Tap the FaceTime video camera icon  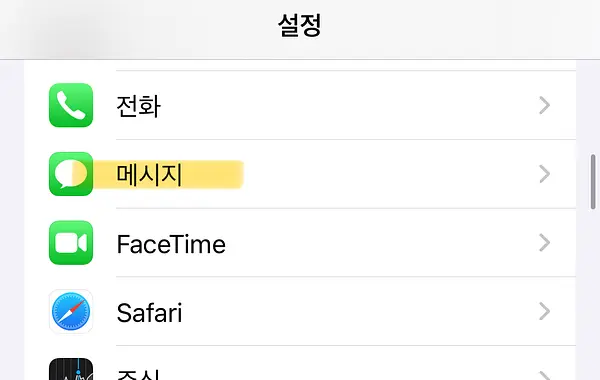pos(71,243)
